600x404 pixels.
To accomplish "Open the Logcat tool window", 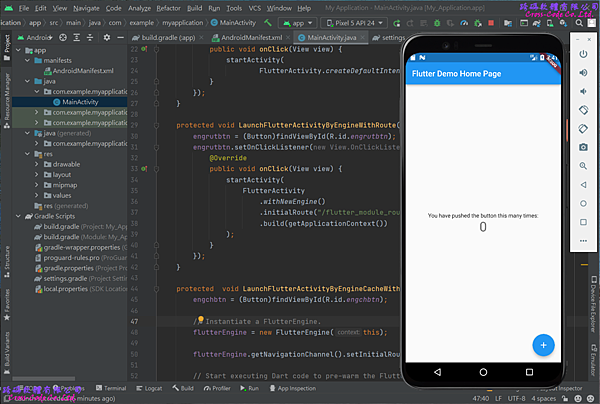I will (x=153, y=387).
